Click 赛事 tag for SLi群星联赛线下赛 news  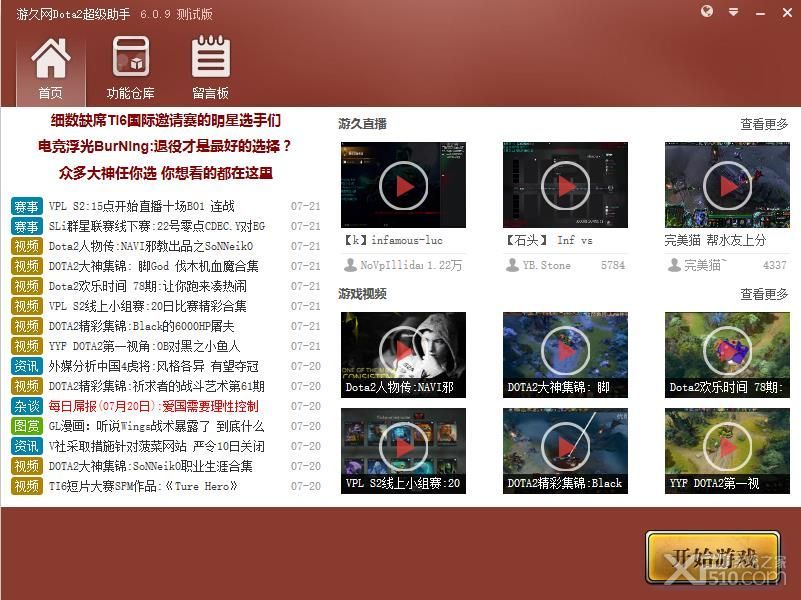tap(27, 226)
